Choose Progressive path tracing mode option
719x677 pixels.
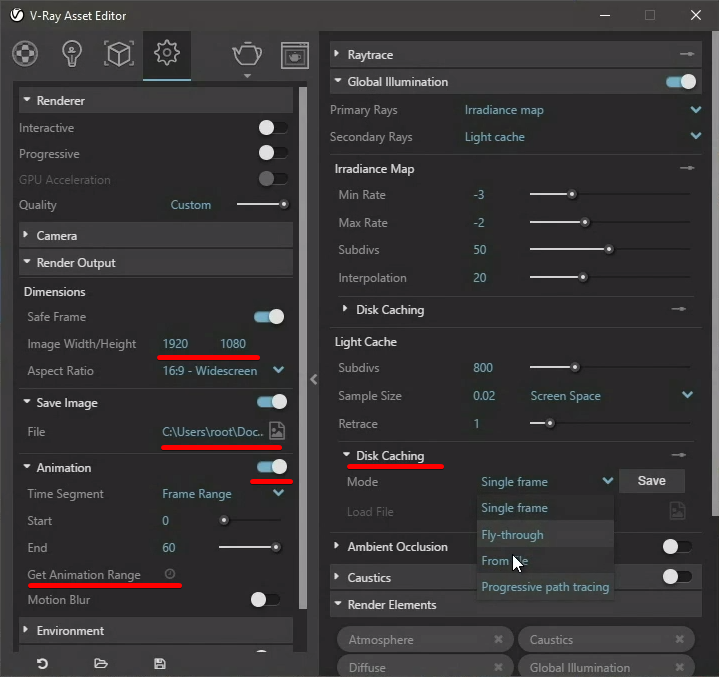coord(545,587)
